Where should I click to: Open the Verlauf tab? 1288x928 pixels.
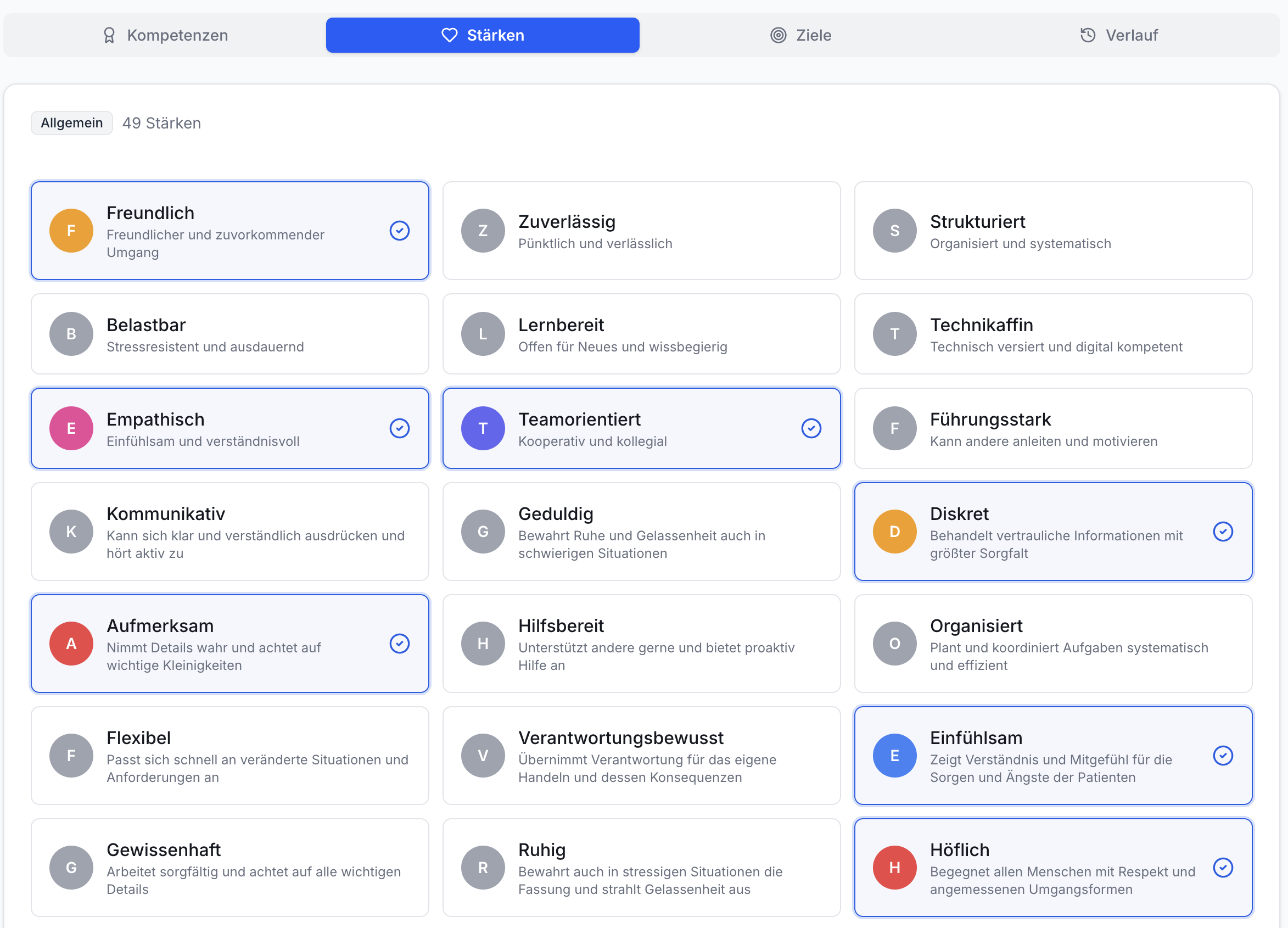click(1118, 35)
